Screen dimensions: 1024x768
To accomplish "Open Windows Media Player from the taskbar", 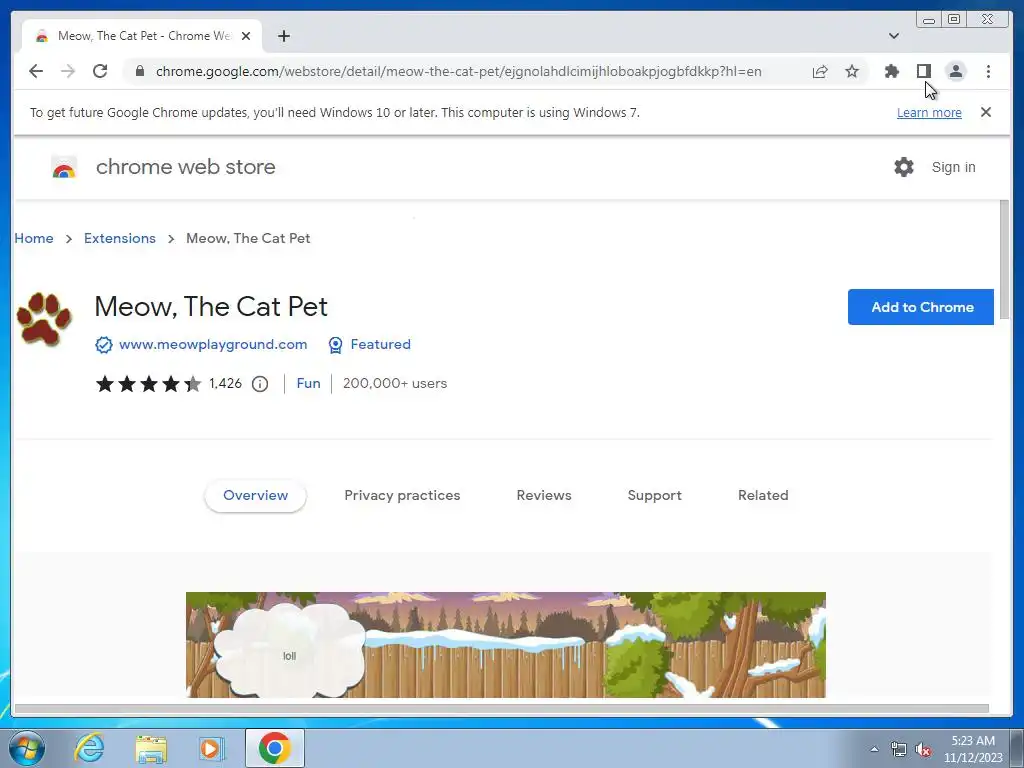I will pos(212,748).
